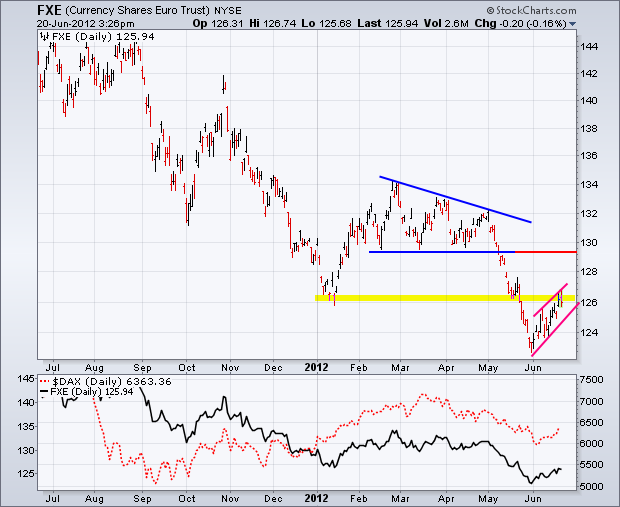Click the 7500 label on DAX axis
Image resolution: width=620 pixels, height=507 pixels.
click(592, 380)
